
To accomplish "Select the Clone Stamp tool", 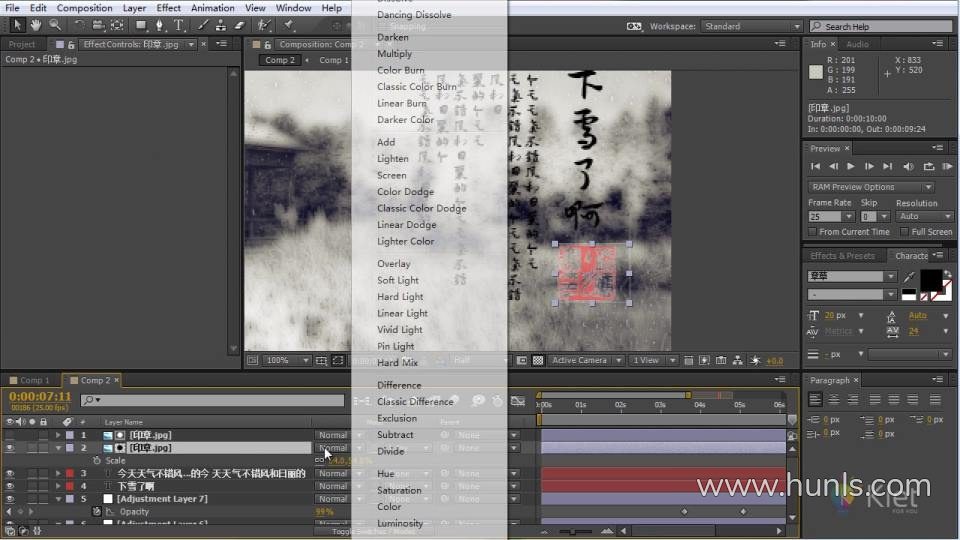I will (220, 25).
